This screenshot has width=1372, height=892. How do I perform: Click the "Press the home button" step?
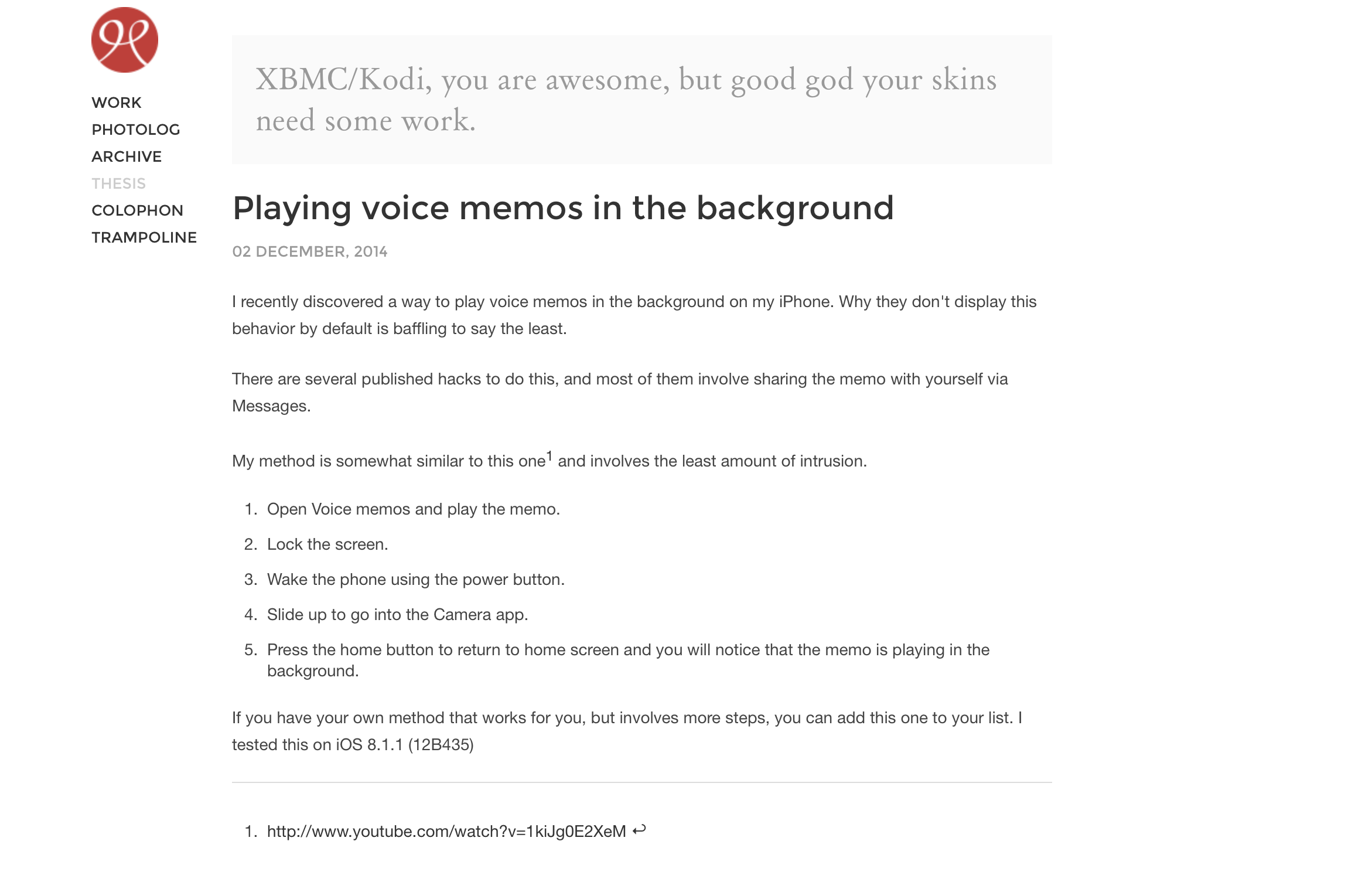tap(628, 650)
